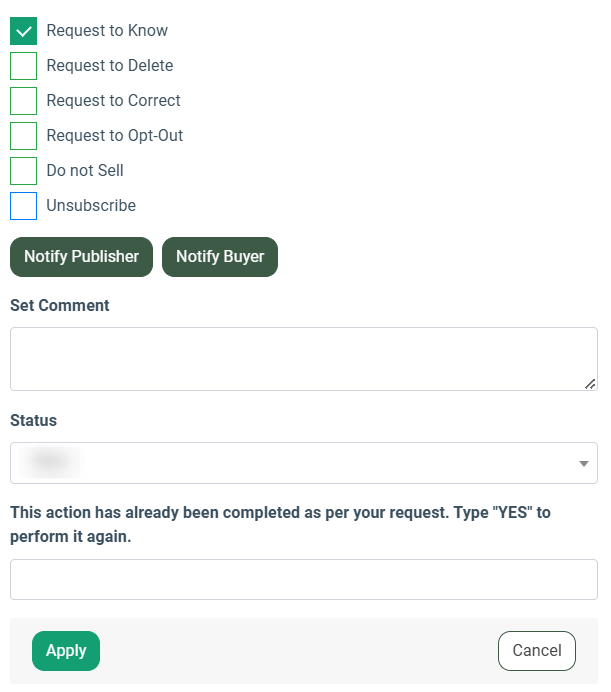
Task: Open the Status dropdown
Action: (x=303, y=463)
